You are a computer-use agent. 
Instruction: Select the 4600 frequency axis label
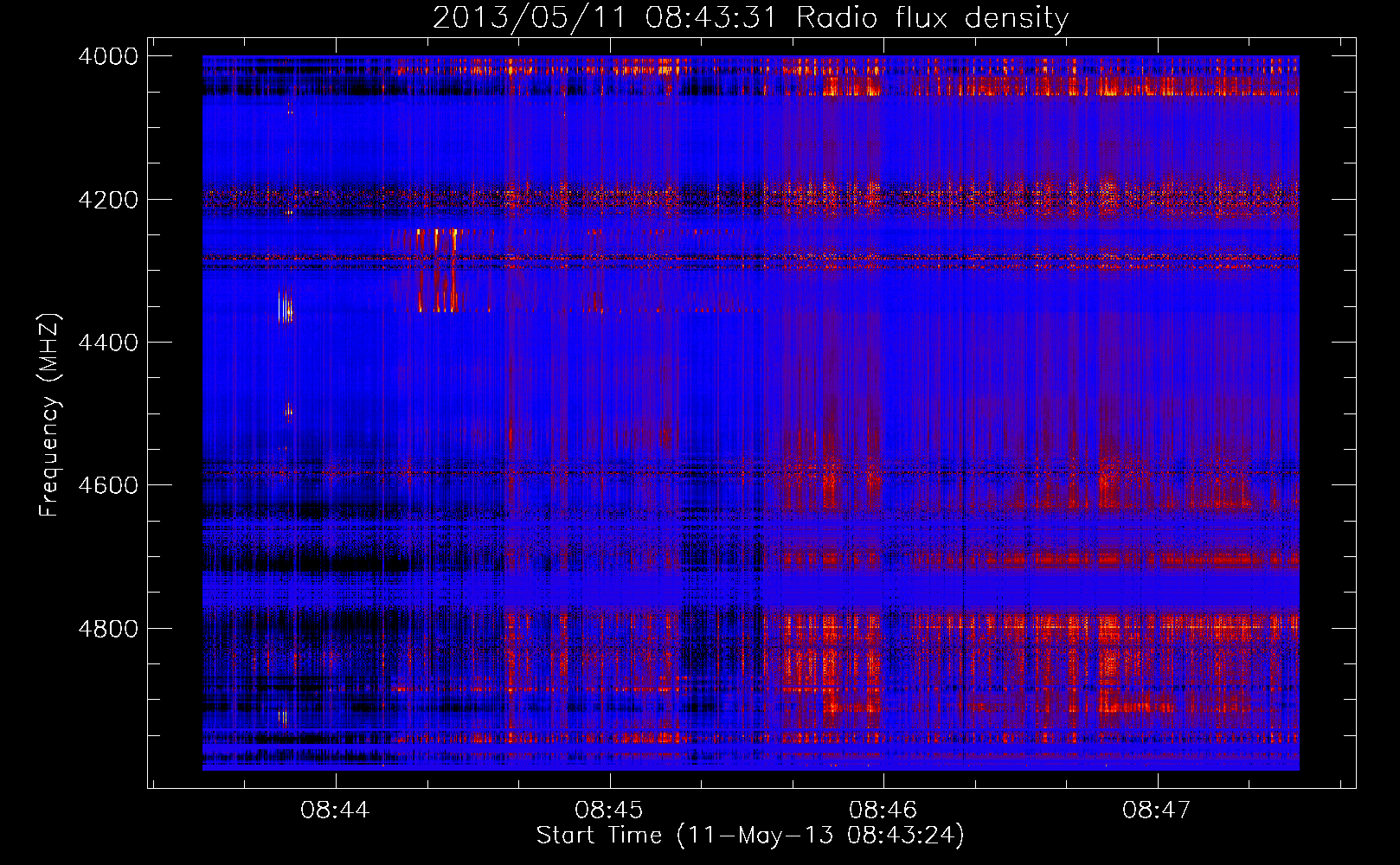[108, 486]
